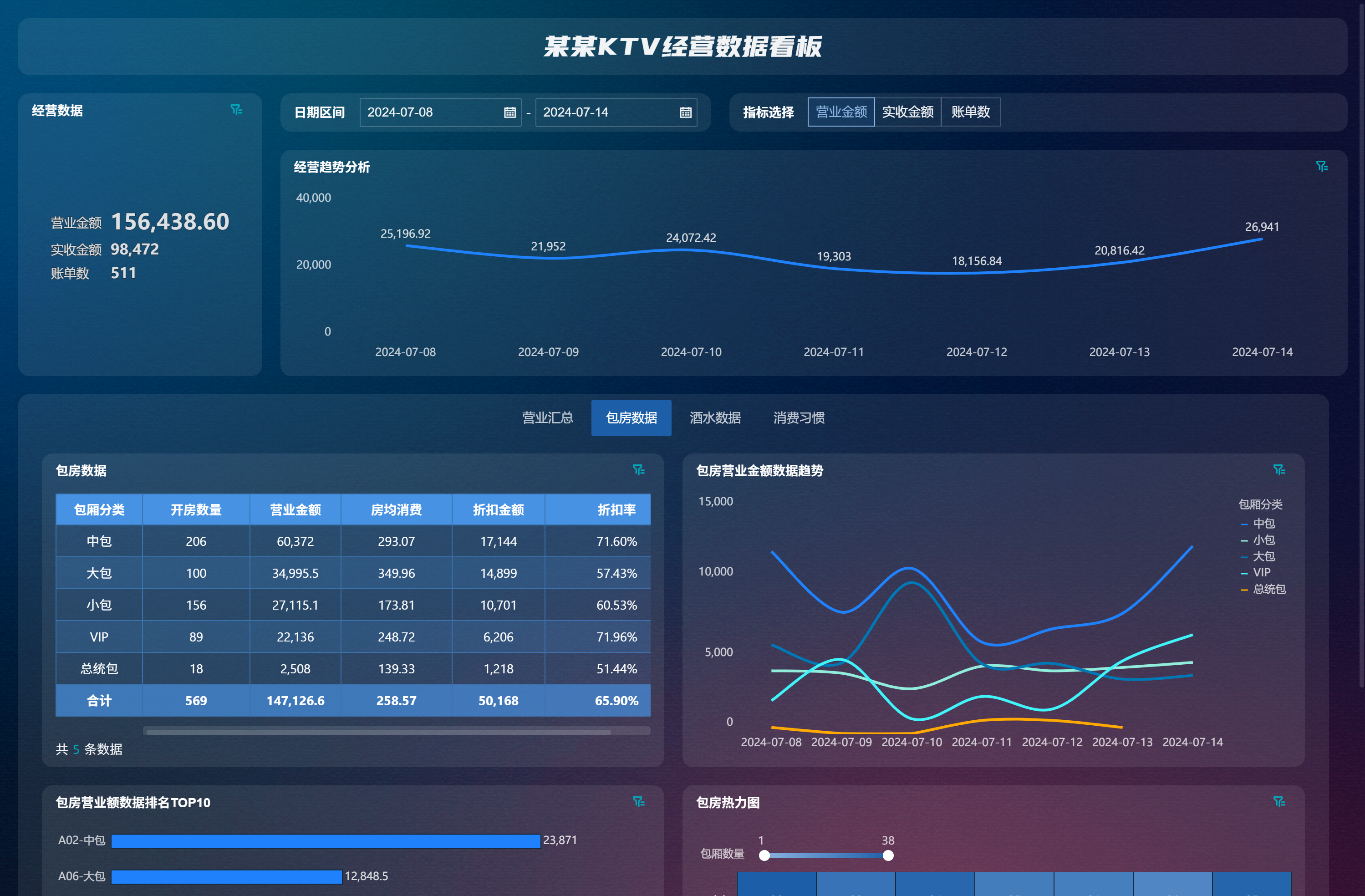Open filter options for 经营趋势分析 chart
The height and width of the screenshot is (896, 1365).
click(1323, 166)
